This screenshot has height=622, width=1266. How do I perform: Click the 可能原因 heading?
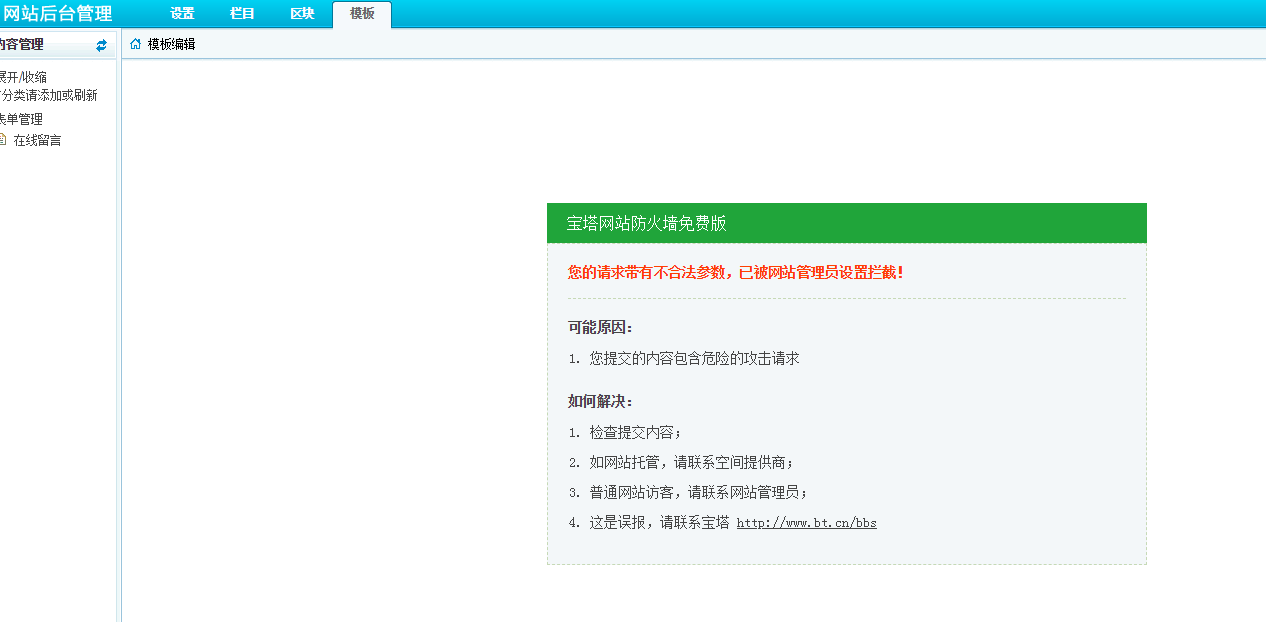[601, 327]
